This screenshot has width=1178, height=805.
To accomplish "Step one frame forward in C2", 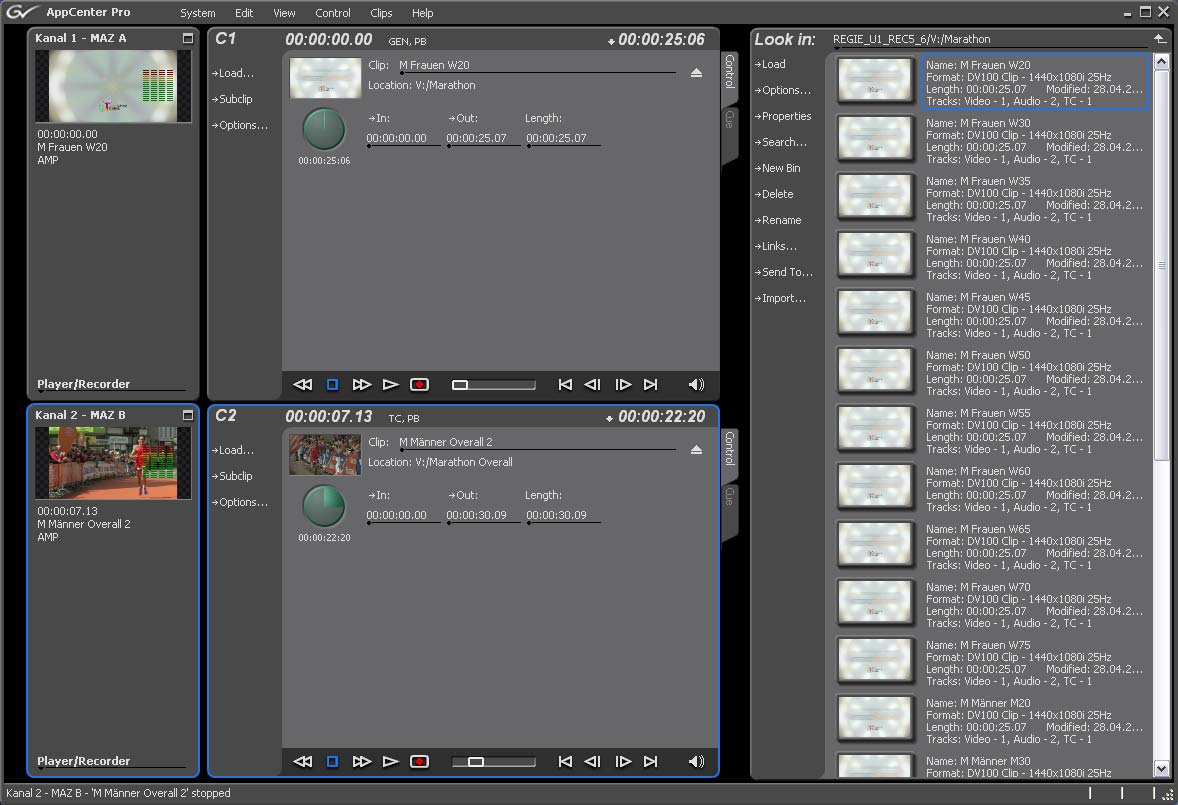I will (623, 761).
